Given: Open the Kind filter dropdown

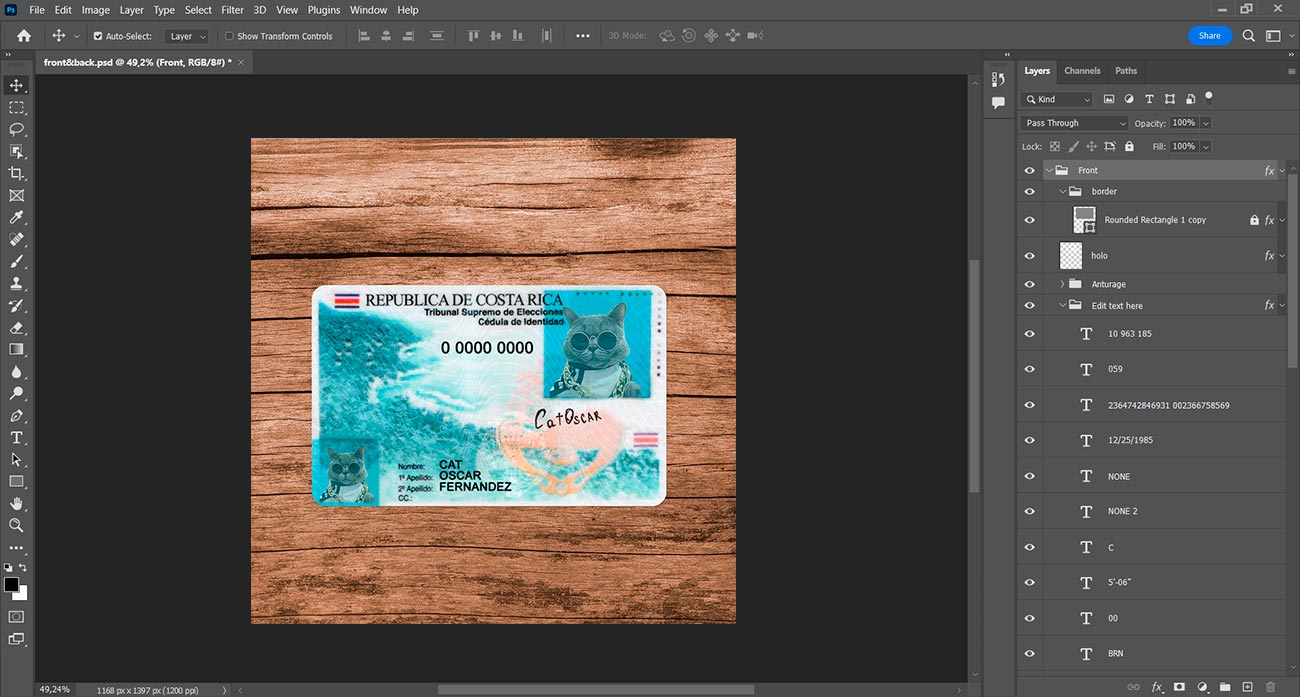Looking at the screenshot, I should click(x=1058, y=99).
